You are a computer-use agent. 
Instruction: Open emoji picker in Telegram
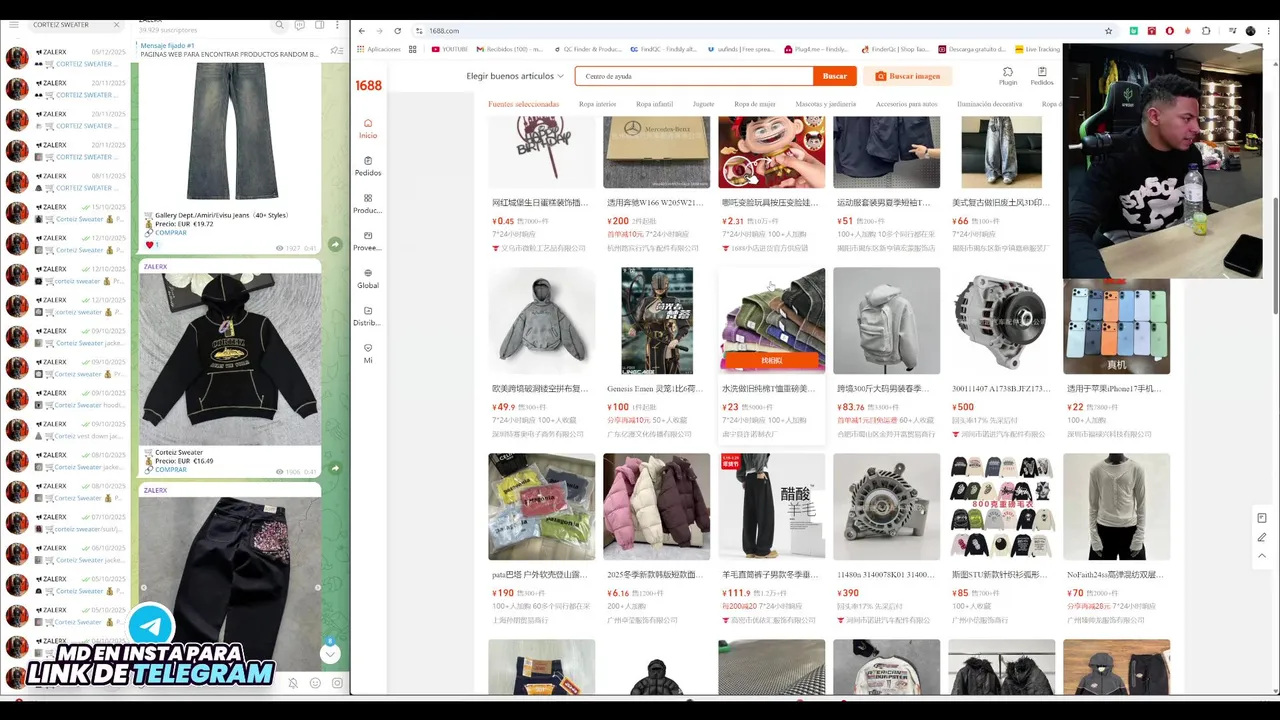click(x=315, y=683)
